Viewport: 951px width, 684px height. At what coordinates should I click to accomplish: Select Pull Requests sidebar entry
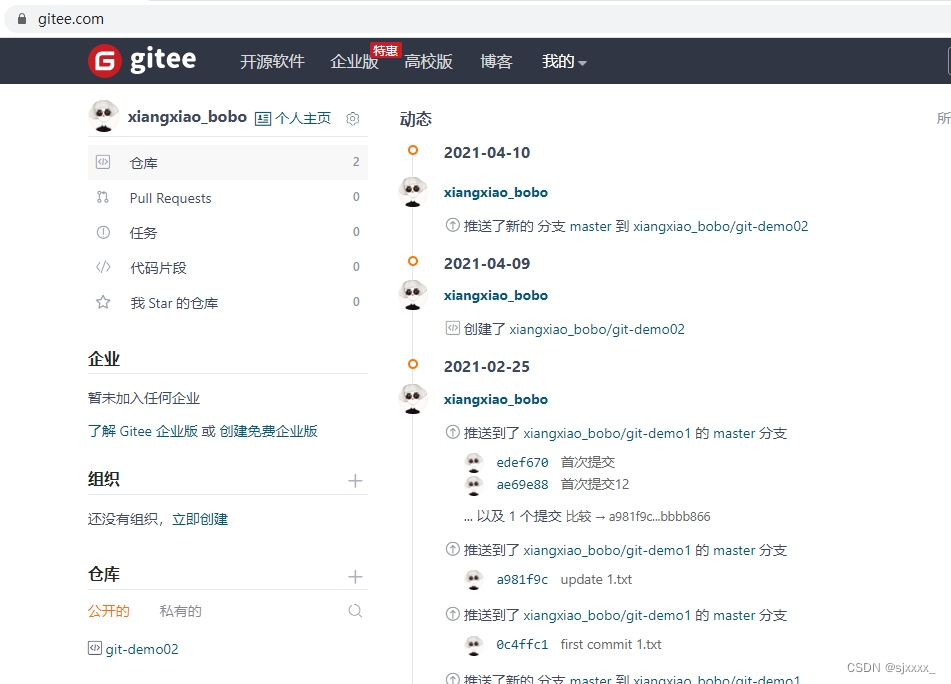point(228,198)
